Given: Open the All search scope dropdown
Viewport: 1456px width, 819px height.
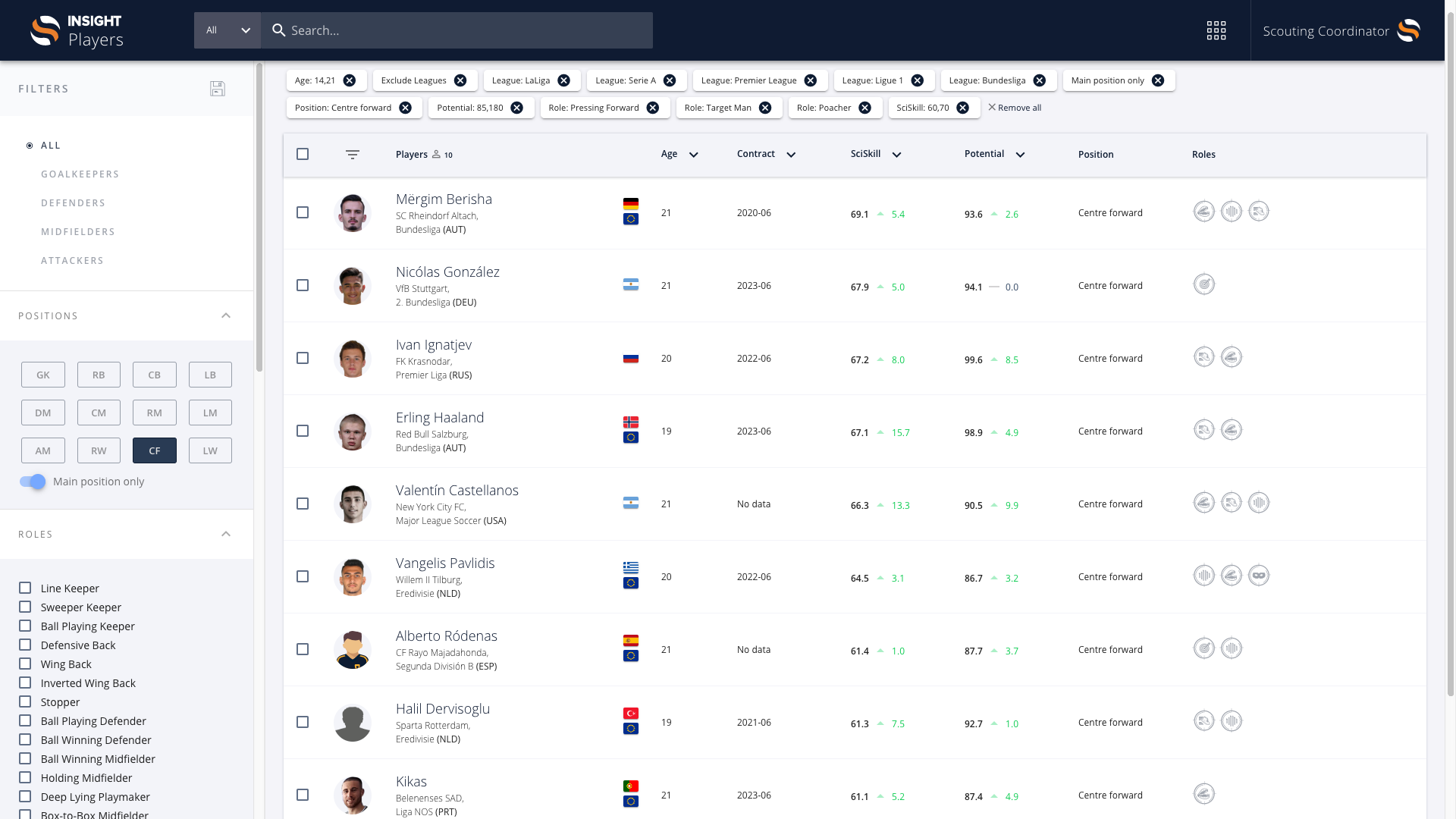Looking at the screenshot, I should [227, 30].
